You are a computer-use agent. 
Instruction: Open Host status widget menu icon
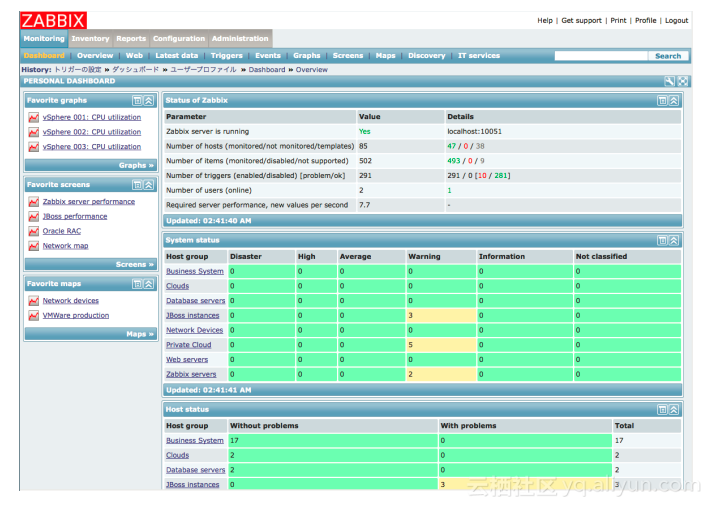[x=663, y=410]
